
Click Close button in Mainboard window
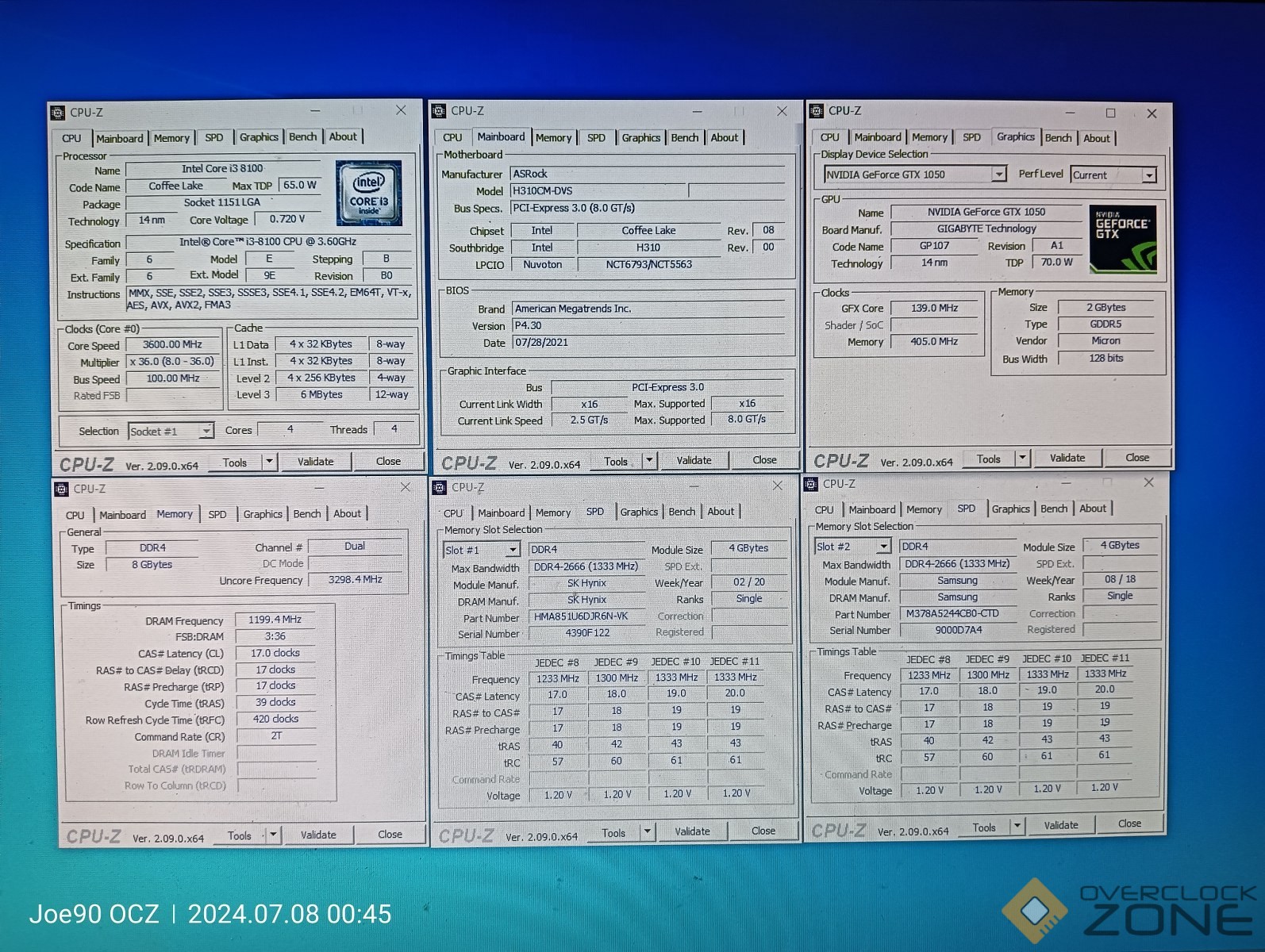[764, 460]
